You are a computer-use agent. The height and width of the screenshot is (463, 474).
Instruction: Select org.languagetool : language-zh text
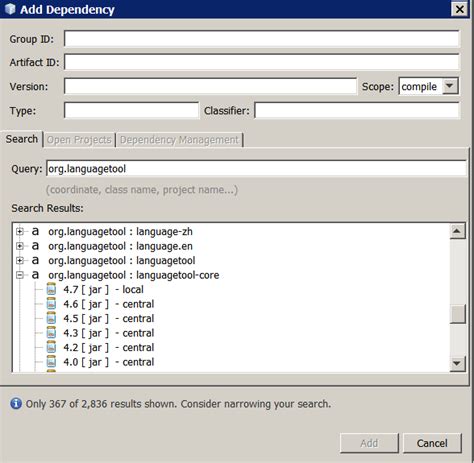pyautogui.click(x=120, y=231)
